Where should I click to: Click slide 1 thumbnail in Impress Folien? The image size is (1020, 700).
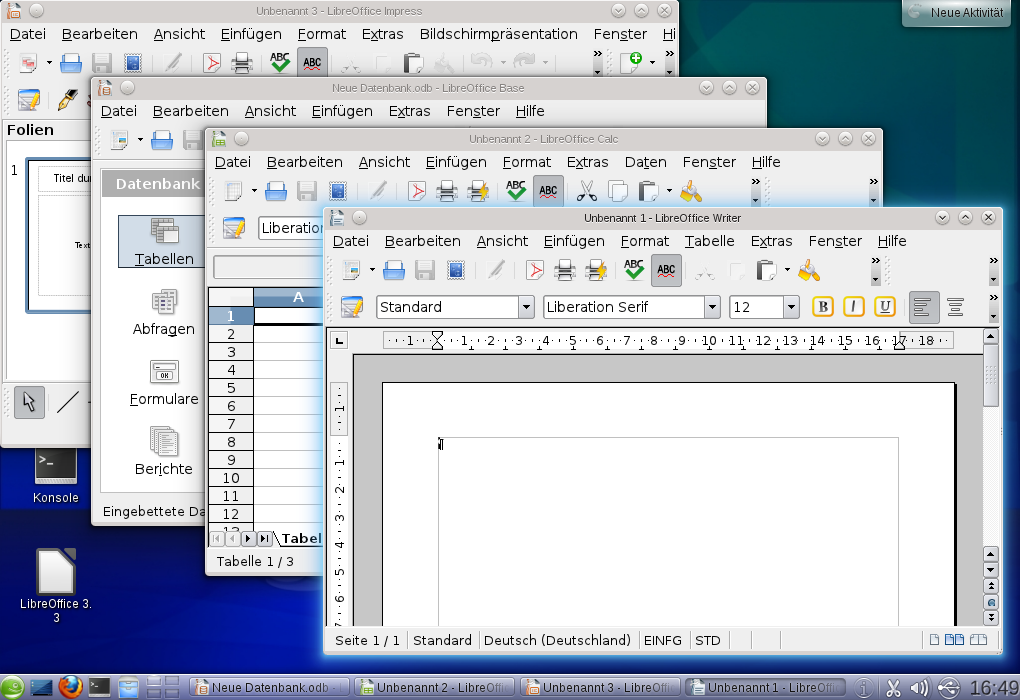59,236
